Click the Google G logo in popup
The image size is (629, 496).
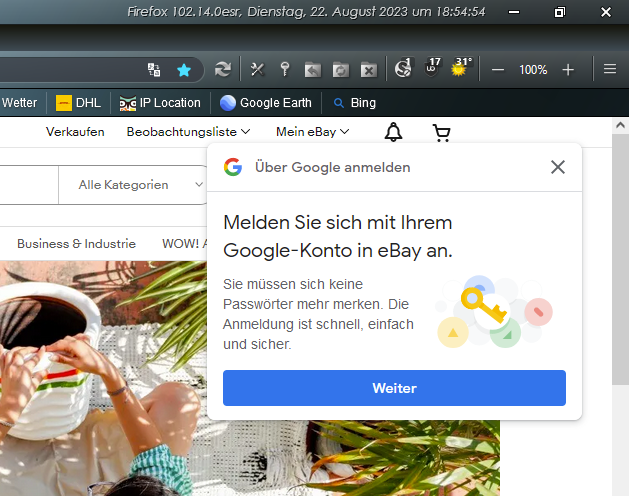[233, 167]
